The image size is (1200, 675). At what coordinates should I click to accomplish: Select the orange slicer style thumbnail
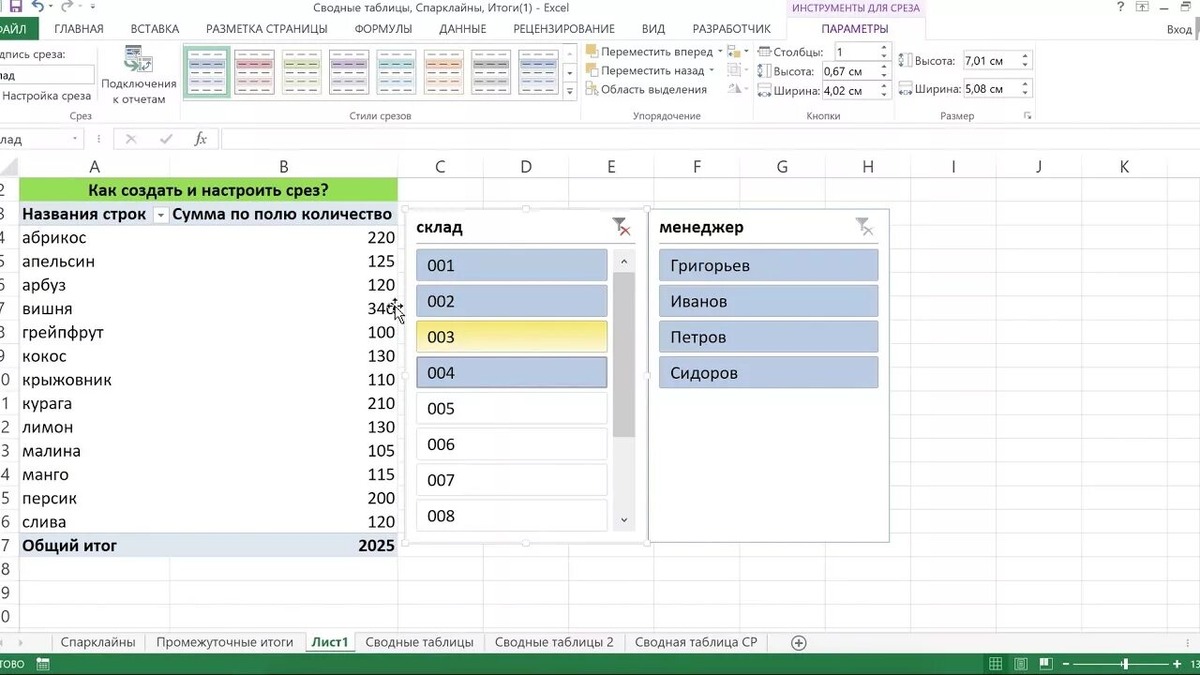[444, 72]
